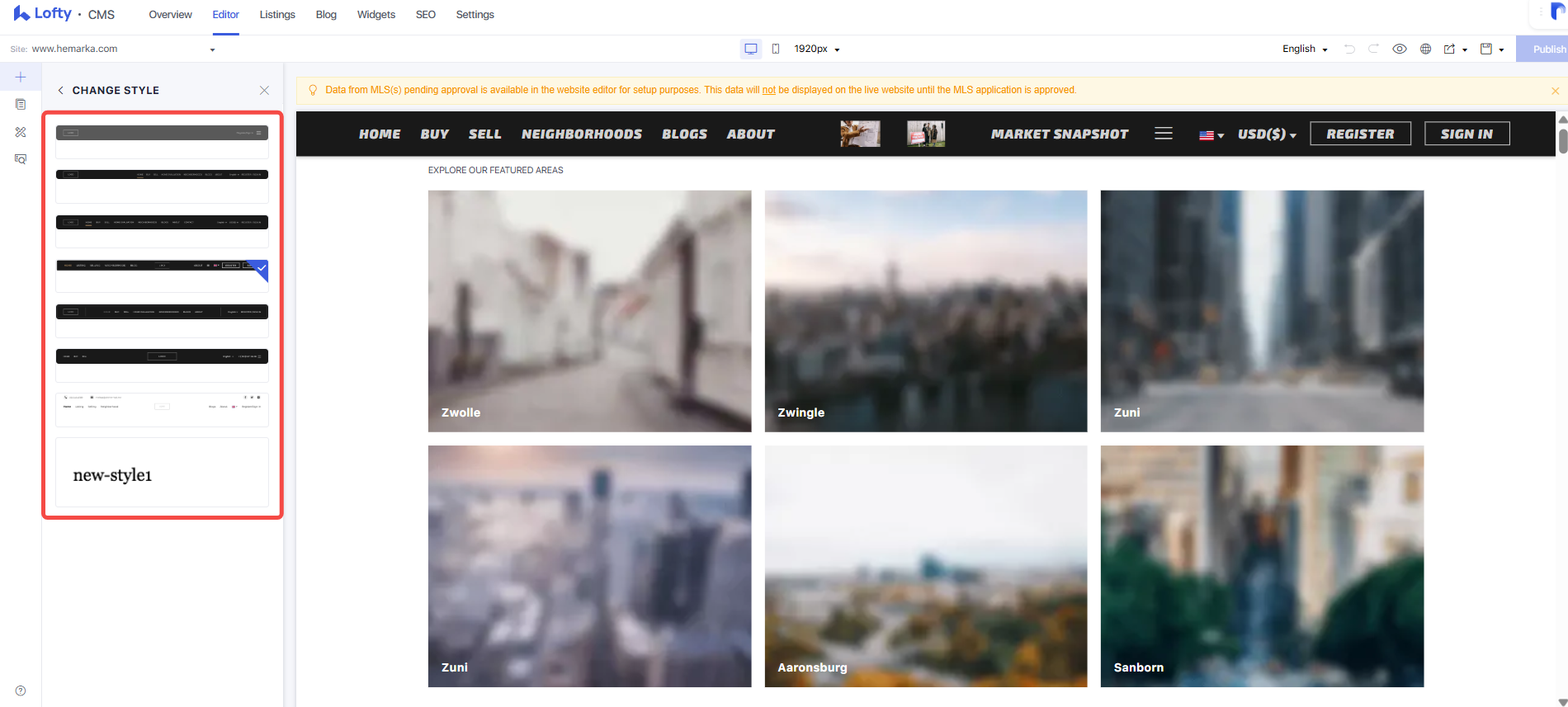This screenshot has height=707, width=1568.
Task: Select the new-style1 style card
Action: point(162,472)
